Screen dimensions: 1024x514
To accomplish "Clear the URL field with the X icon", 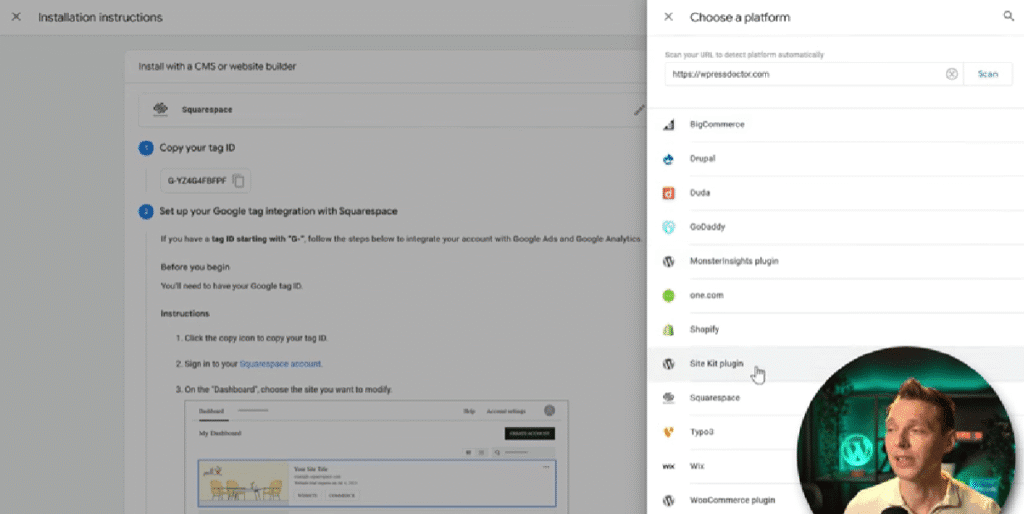I will [x=952, y=74].
